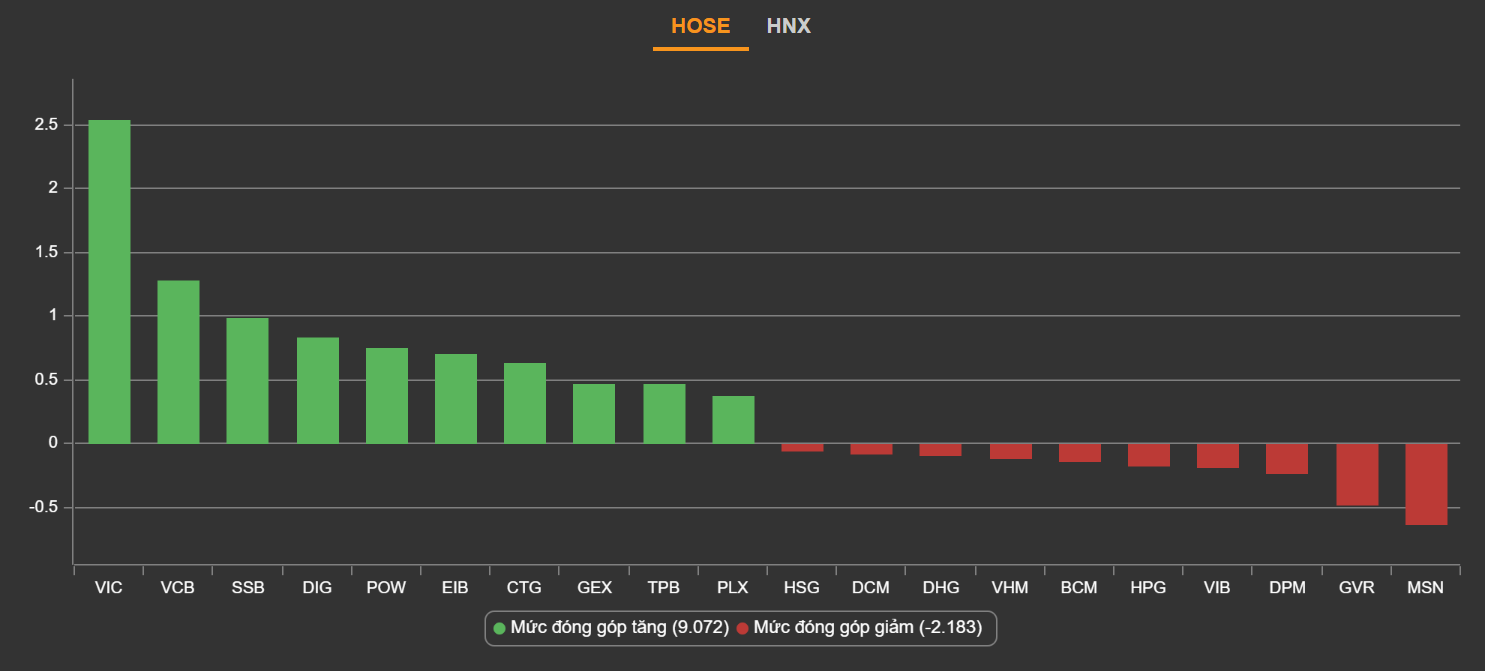Click the red legend dot
The height and width of the screenshot is (671, 1485).
tap(742, 628)
